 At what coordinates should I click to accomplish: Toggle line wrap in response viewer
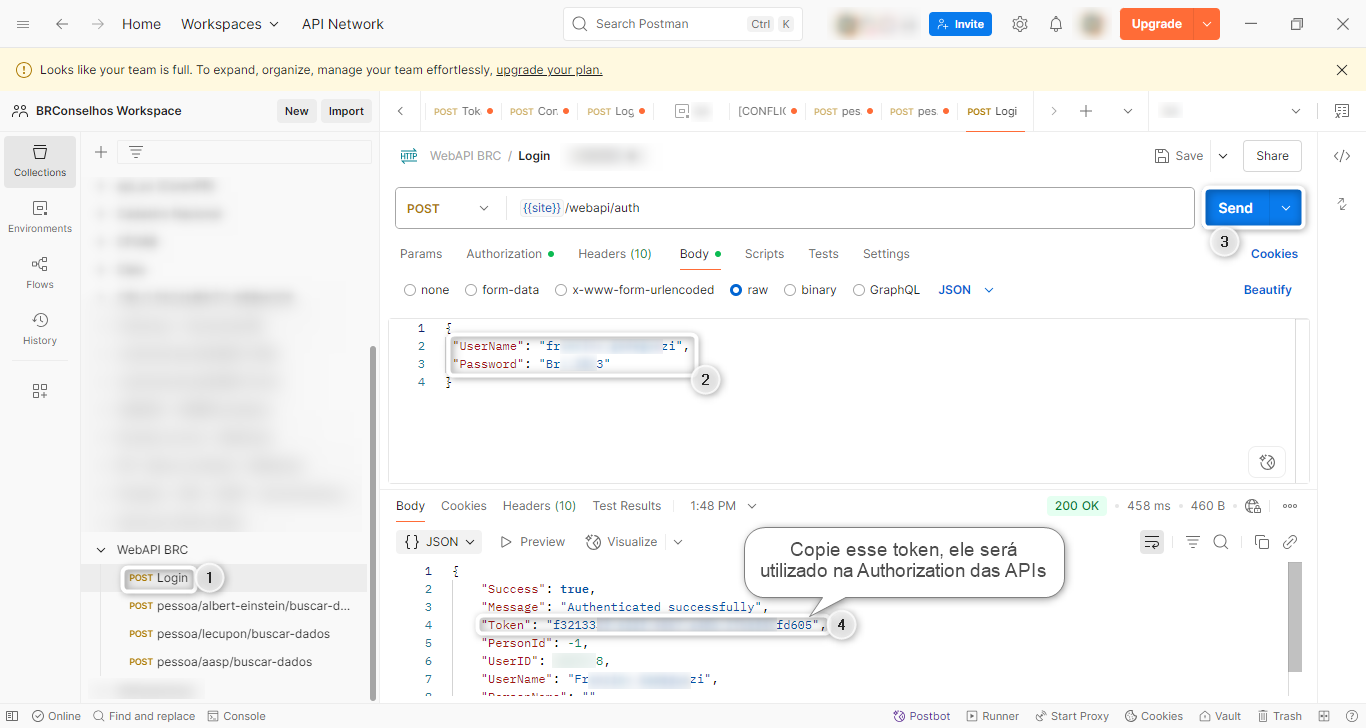click(x=1152, y=542)
